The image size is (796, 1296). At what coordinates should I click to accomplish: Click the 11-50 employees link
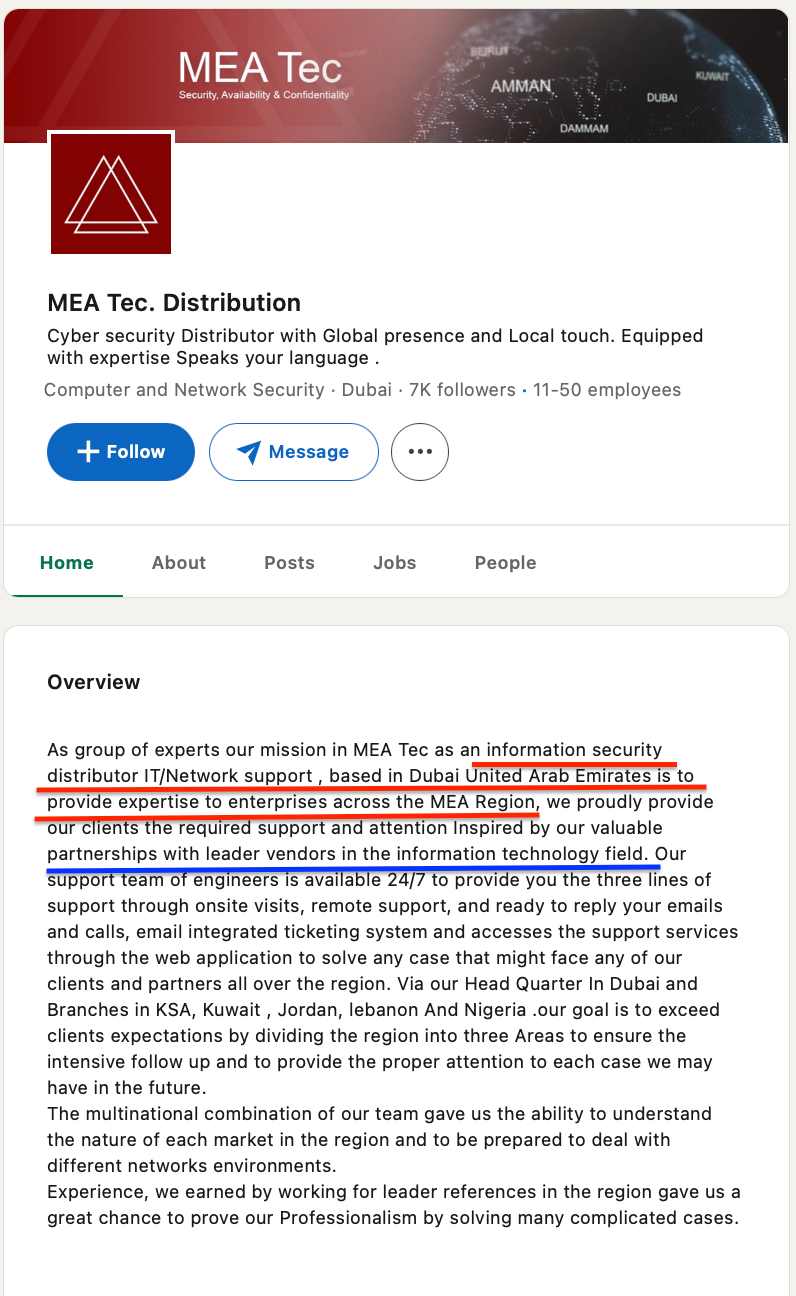tap(607, 390)
